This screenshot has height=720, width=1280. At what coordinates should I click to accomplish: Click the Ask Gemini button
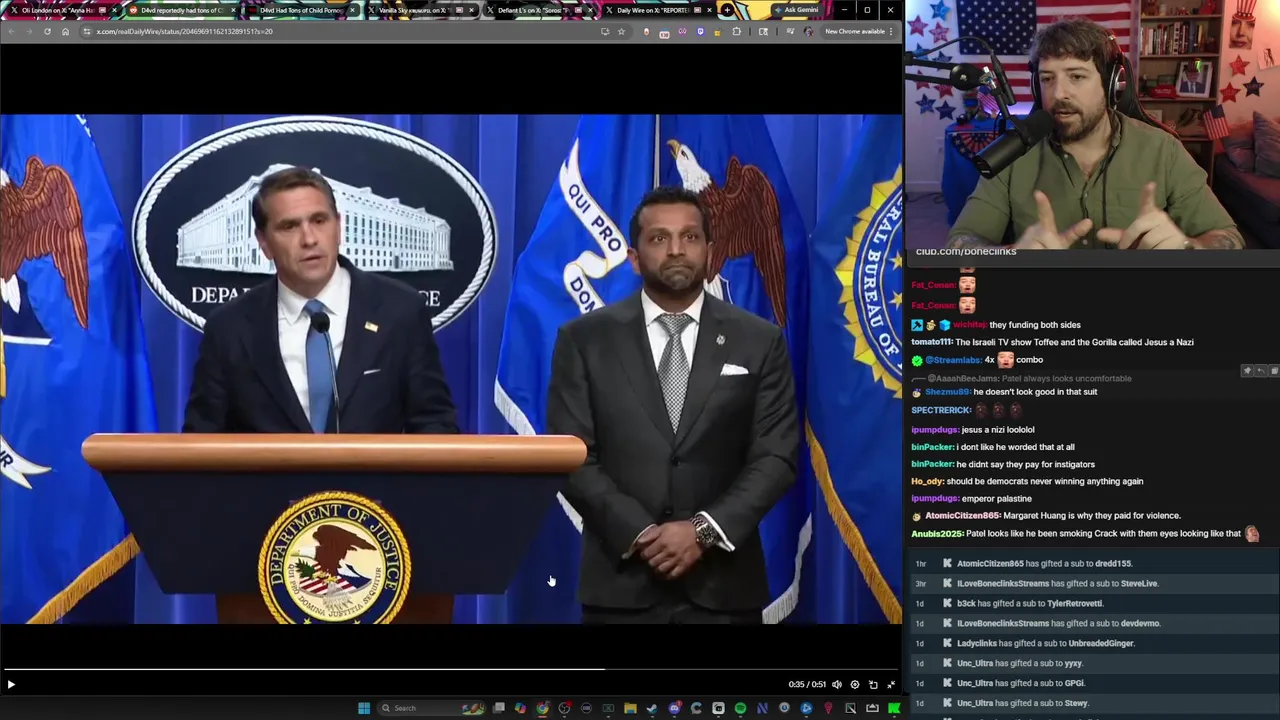point(796,10)
